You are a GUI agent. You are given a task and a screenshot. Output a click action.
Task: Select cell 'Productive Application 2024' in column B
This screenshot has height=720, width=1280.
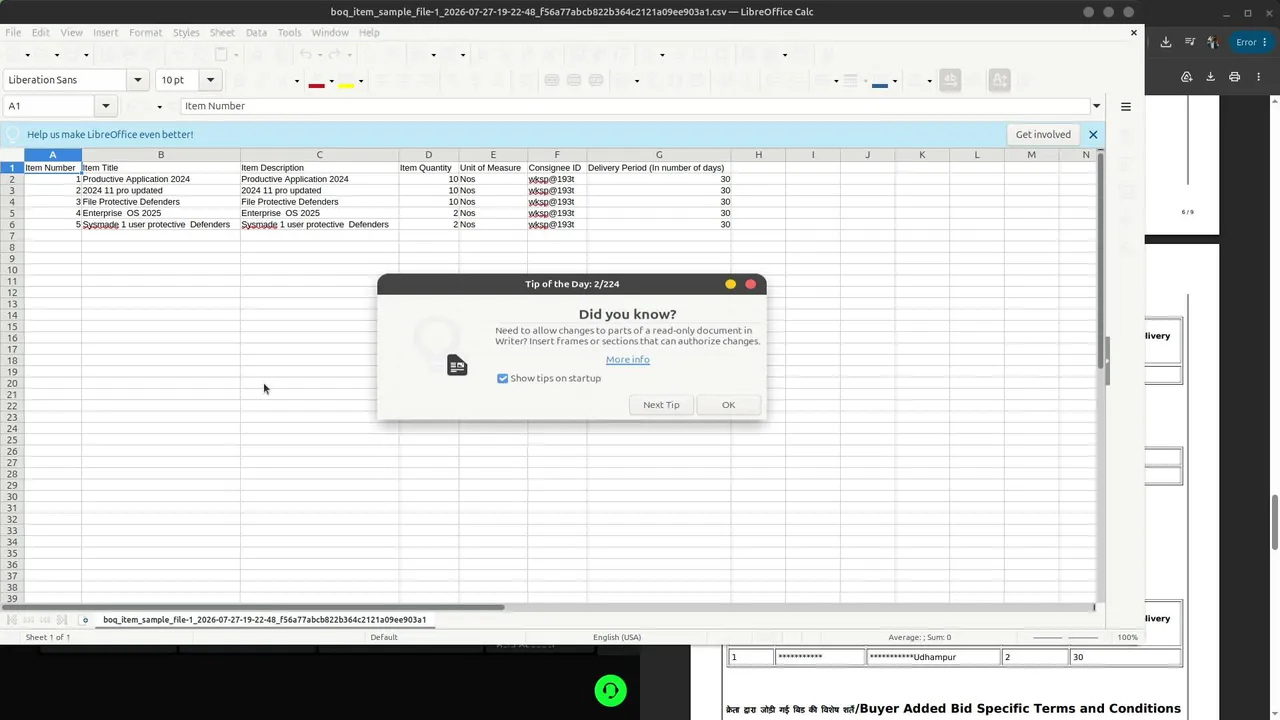(x=161, y=179)
